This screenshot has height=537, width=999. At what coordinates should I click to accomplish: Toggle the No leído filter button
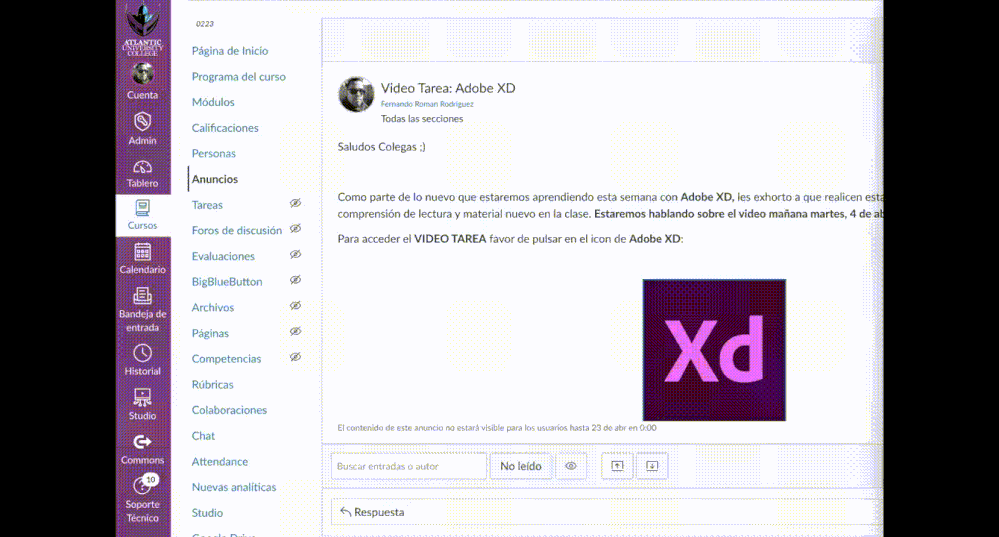521,466
